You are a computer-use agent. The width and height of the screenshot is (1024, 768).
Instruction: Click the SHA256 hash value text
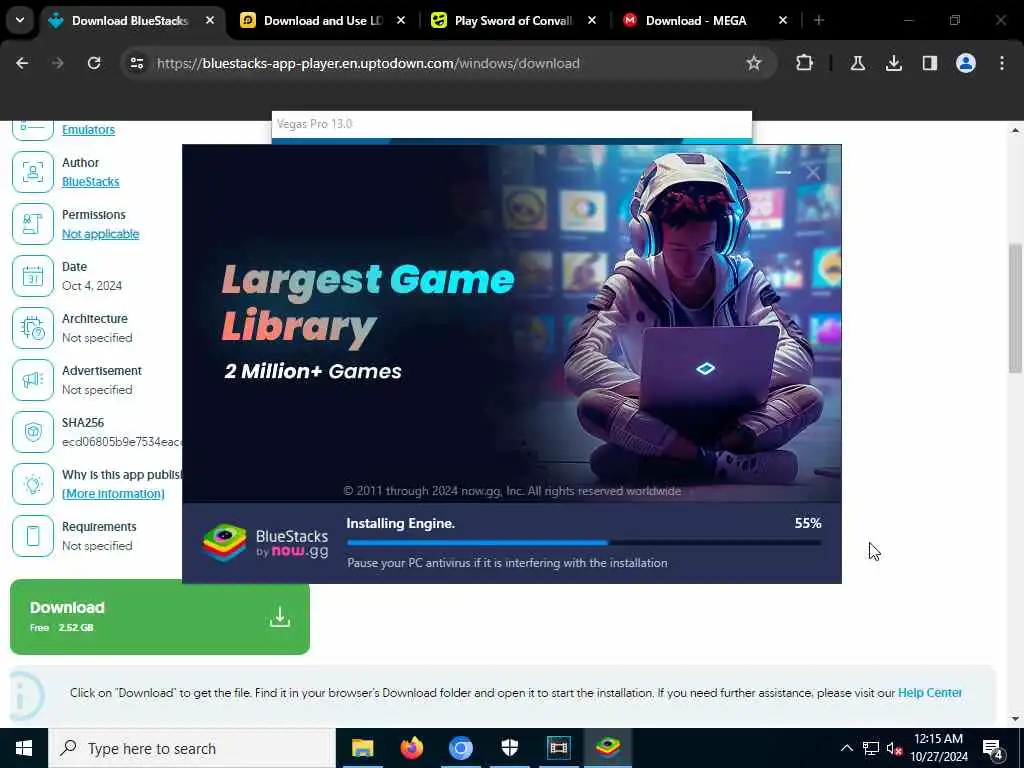pyautogui.click(x=121, y=442)
